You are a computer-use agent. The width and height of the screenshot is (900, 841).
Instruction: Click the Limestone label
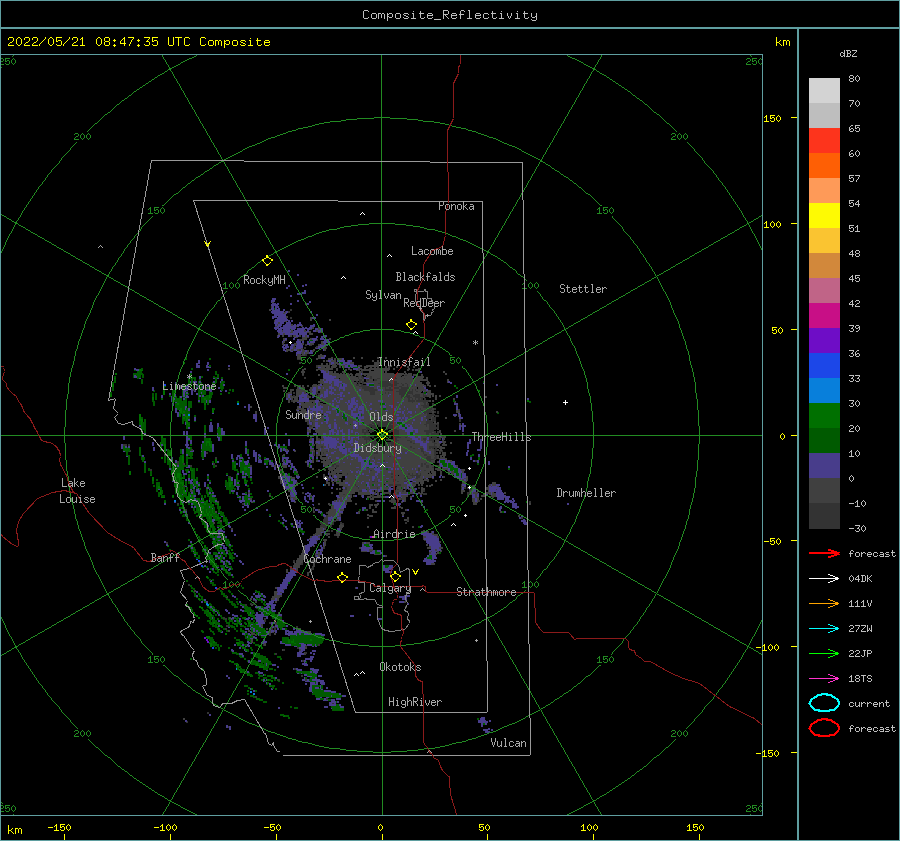[189, 386]
